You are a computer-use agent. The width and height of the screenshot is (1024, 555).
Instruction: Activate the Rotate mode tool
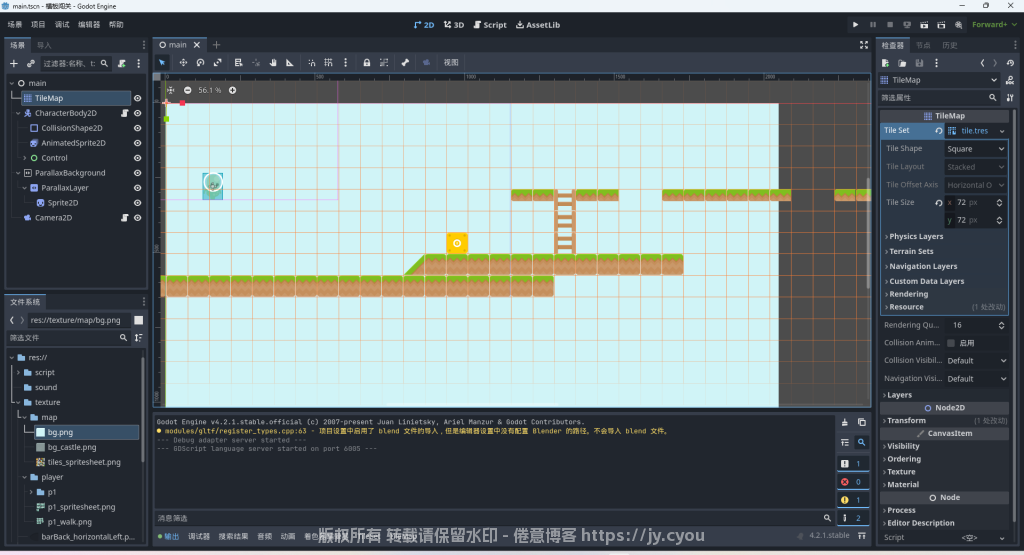(x=200, y=62)
